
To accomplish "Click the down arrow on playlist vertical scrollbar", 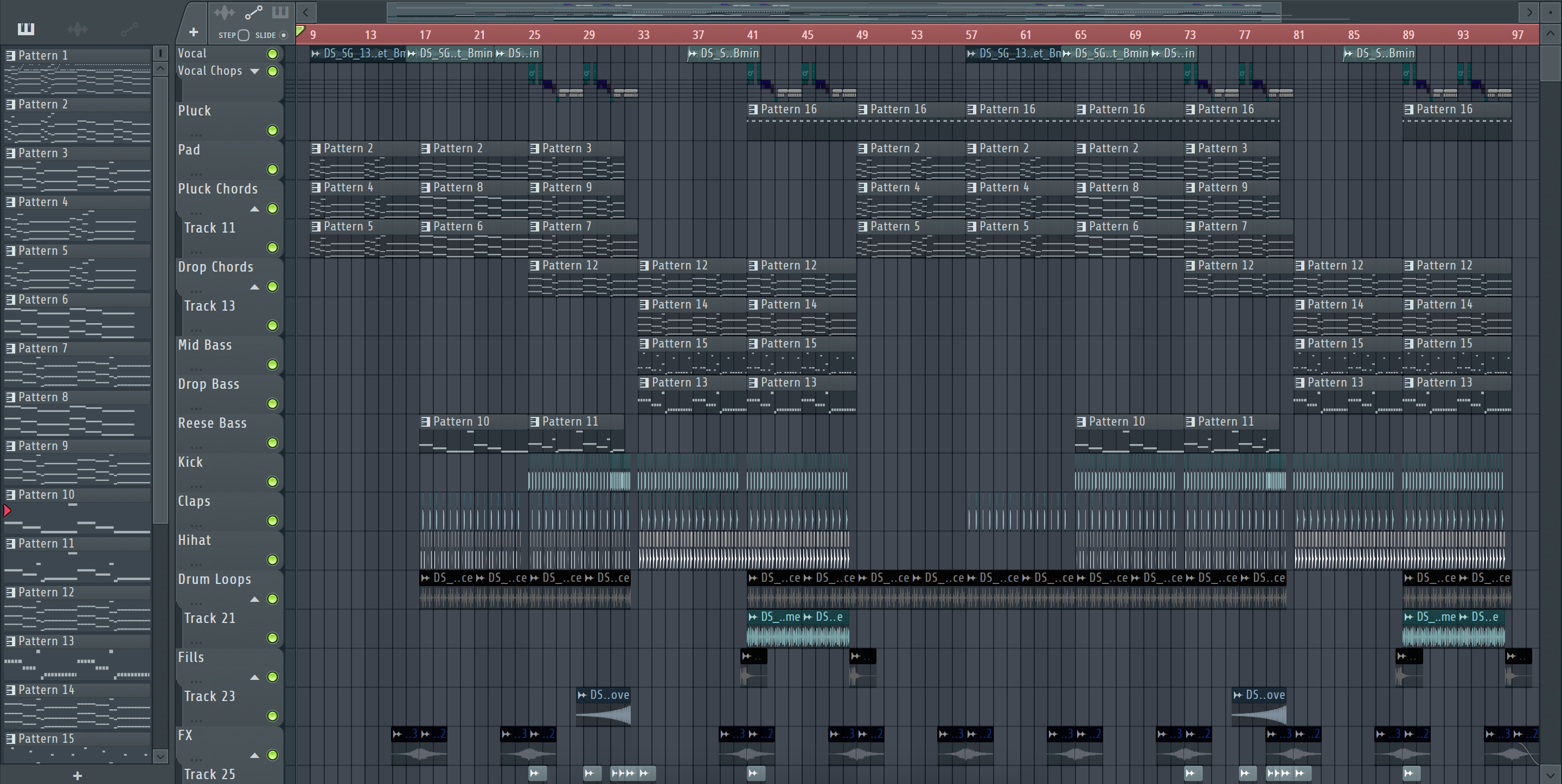I will click(x=1551, y=774).
